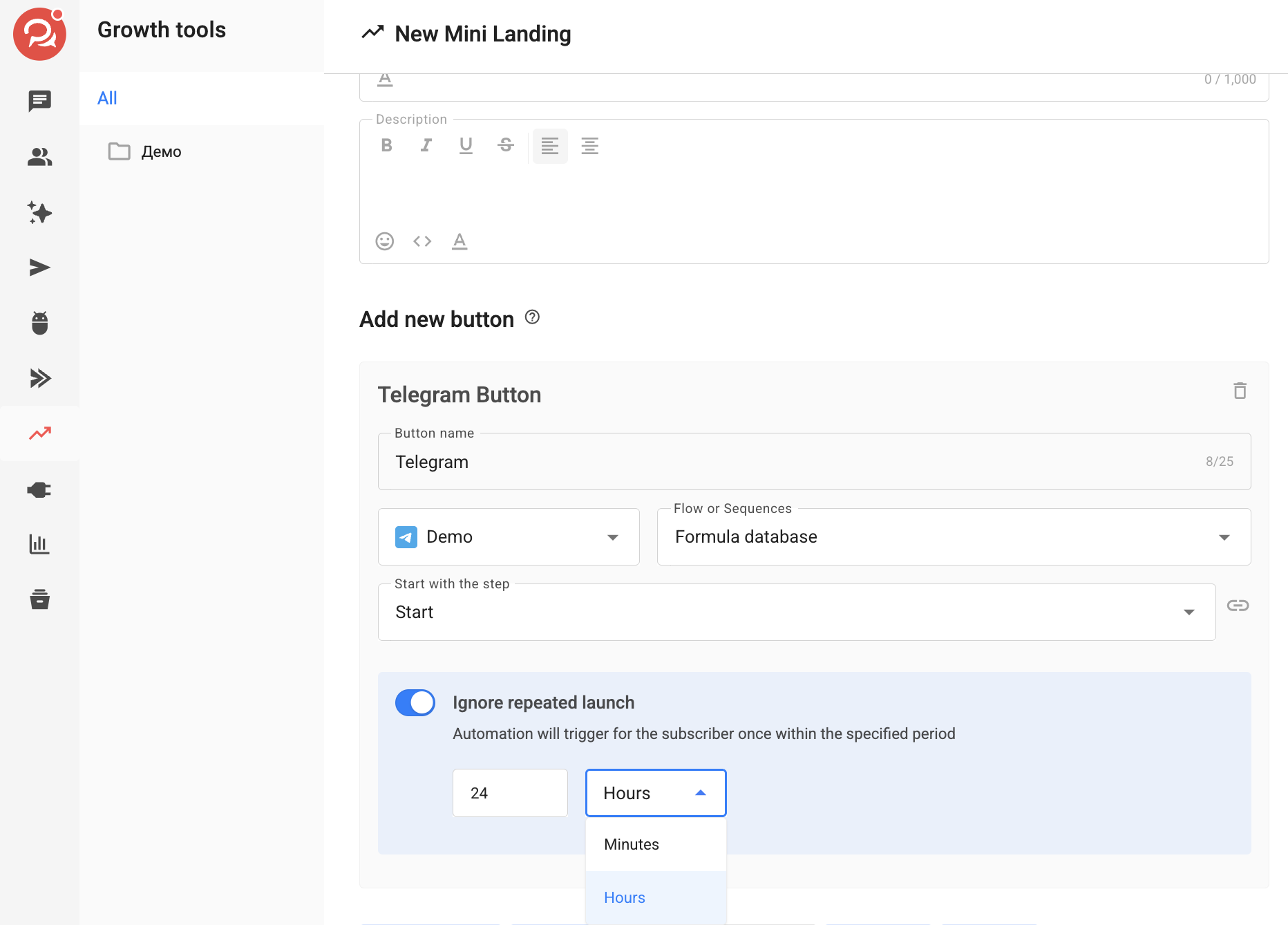
Task: Align description text center
Action: [x=589, y=146]
